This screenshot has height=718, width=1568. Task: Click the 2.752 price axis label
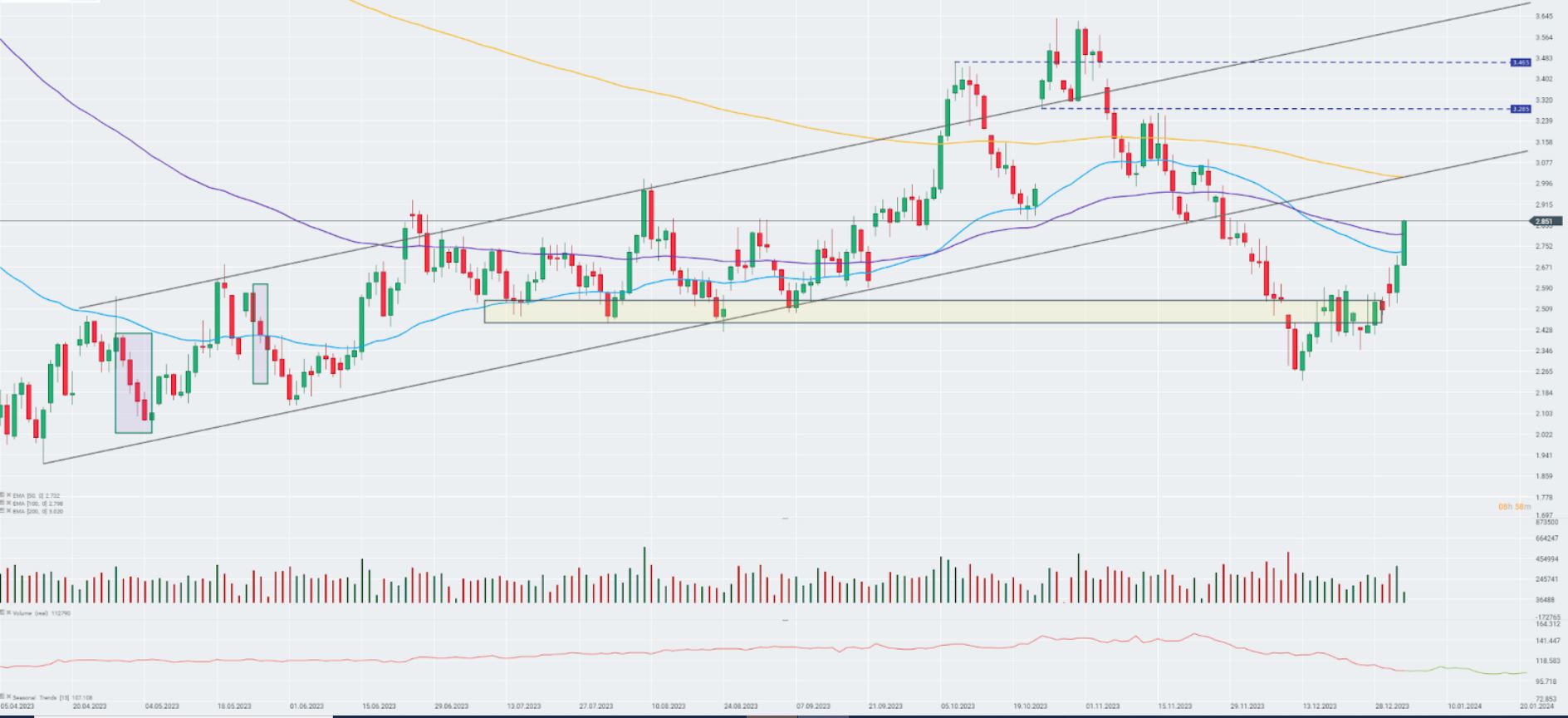[1545, 246]
